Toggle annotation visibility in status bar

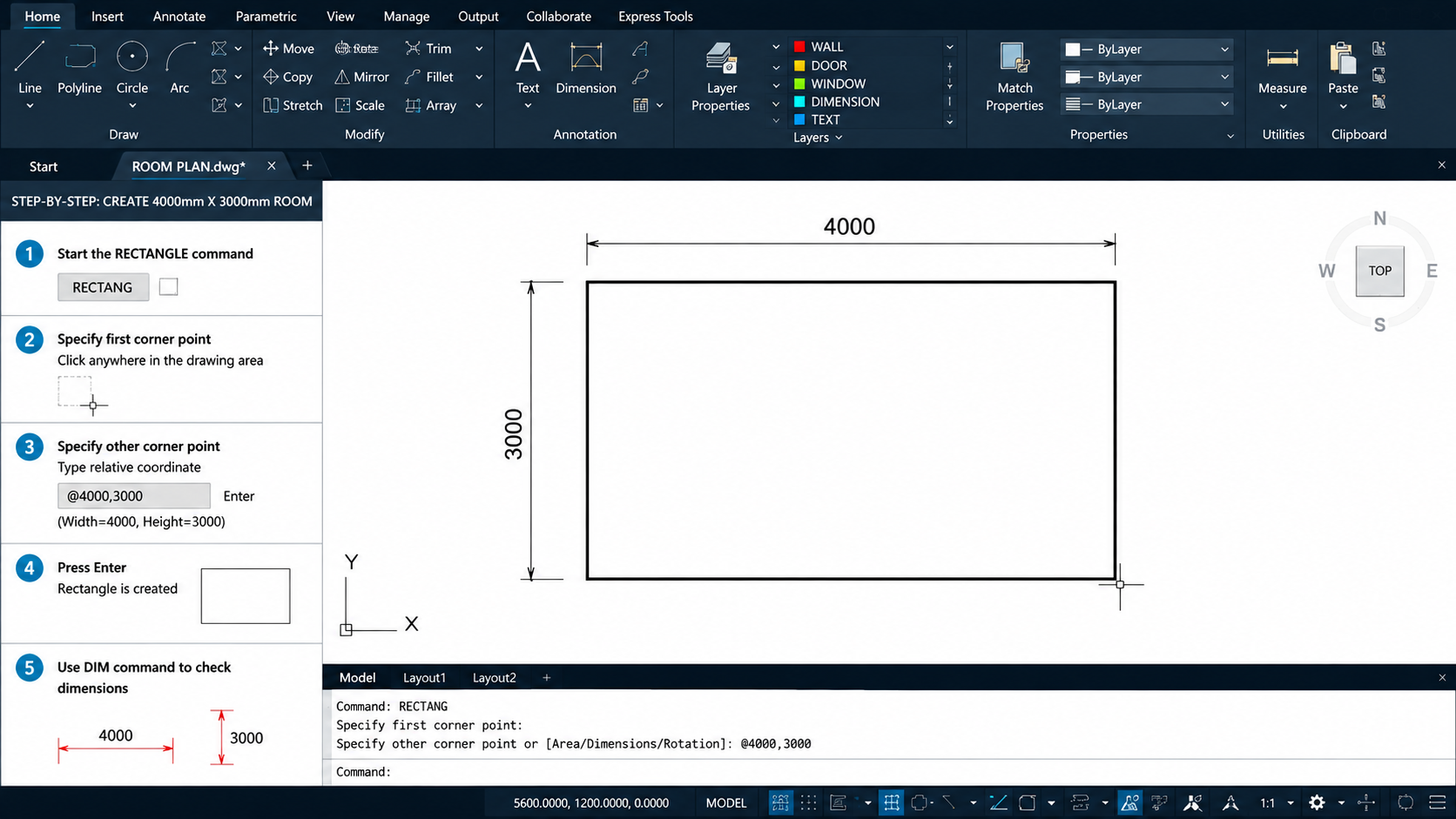[1129, 802]
